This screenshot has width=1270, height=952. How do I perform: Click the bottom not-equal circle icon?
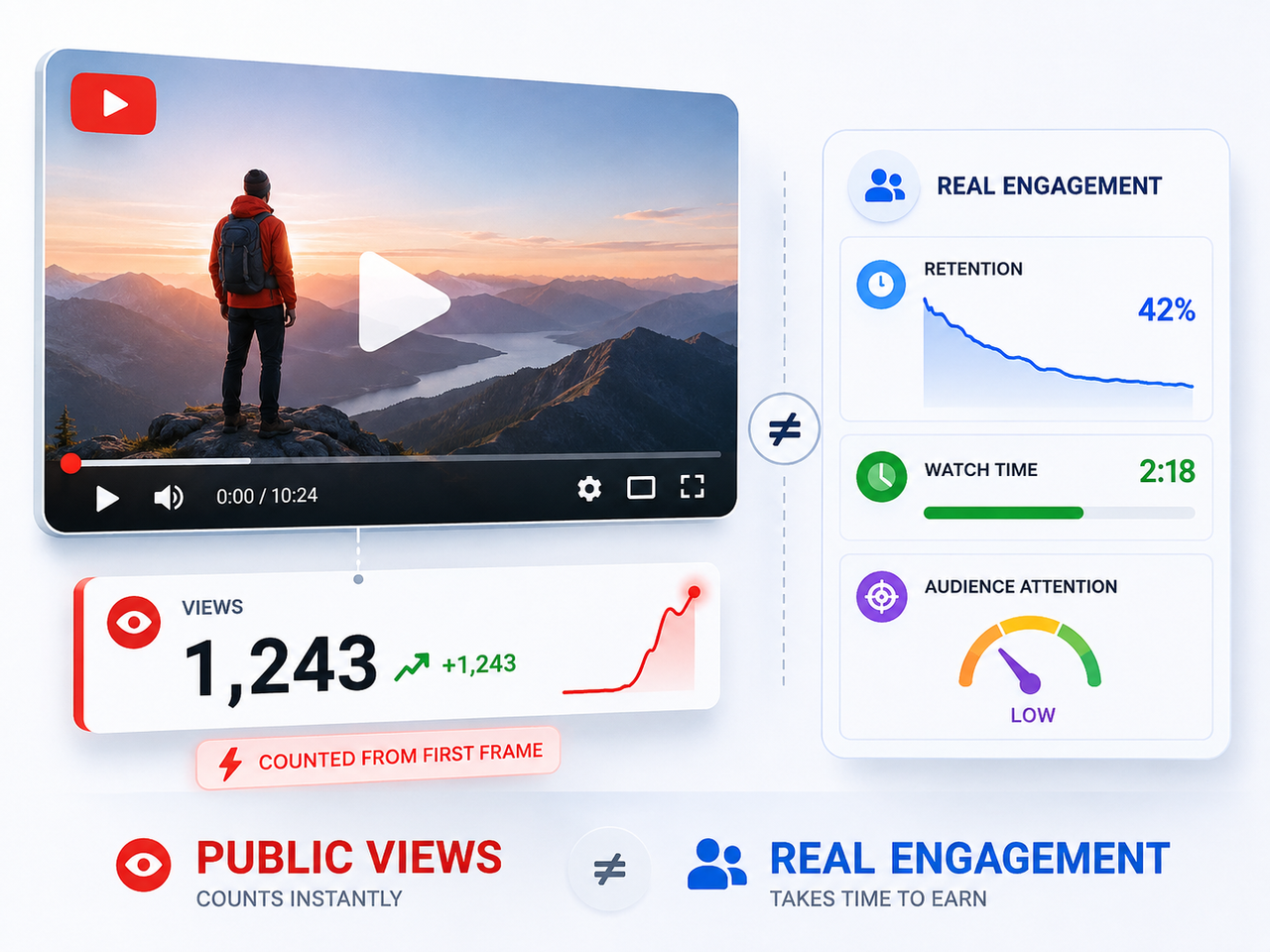609,869
